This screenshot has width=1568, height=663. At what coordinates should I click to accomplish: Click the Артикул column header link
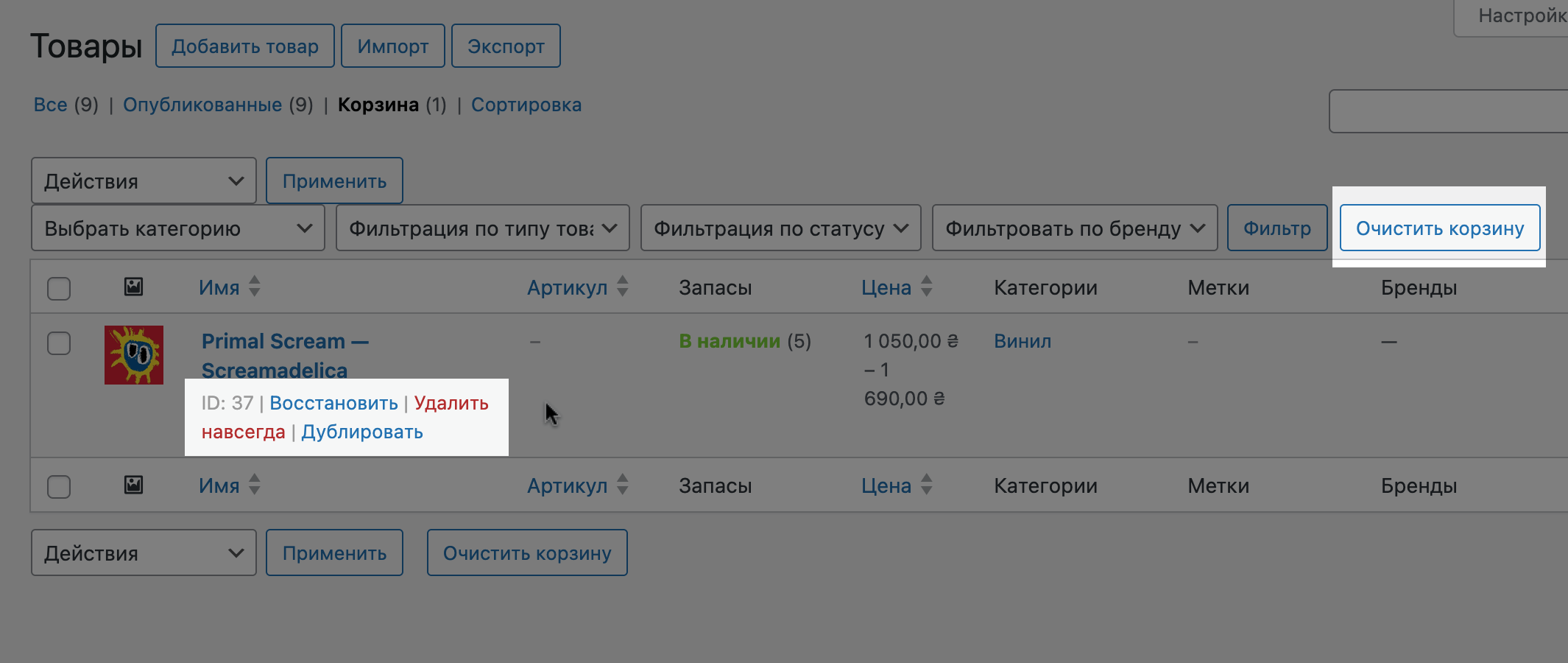pyautogui.click(x=567, y=287)
